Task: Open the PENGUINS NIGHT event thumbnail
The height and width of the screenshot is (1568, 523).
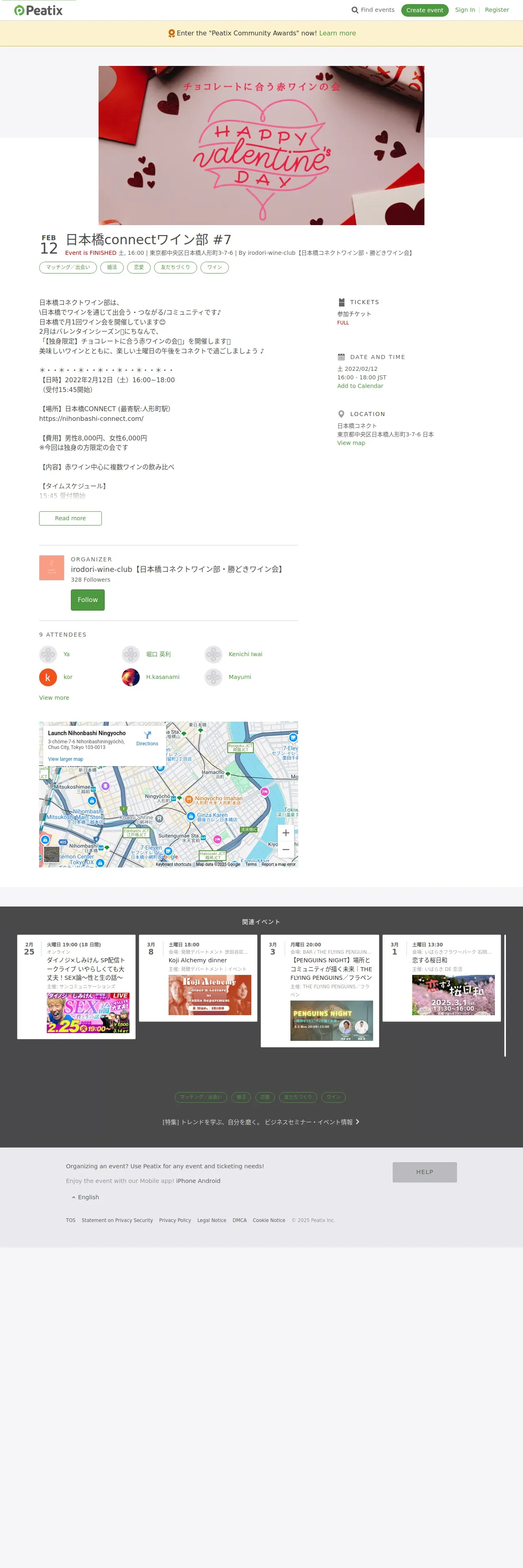Action: 332,1020
